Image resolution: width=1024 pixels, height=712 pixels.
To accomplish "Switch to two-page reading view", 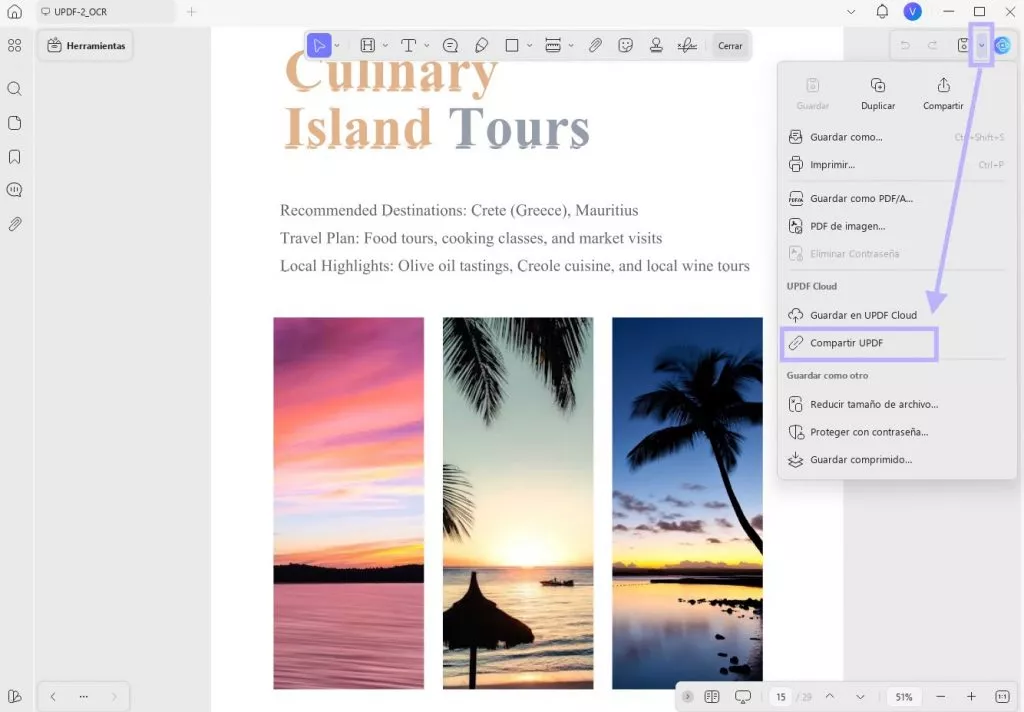I will (x=712, y=697).
